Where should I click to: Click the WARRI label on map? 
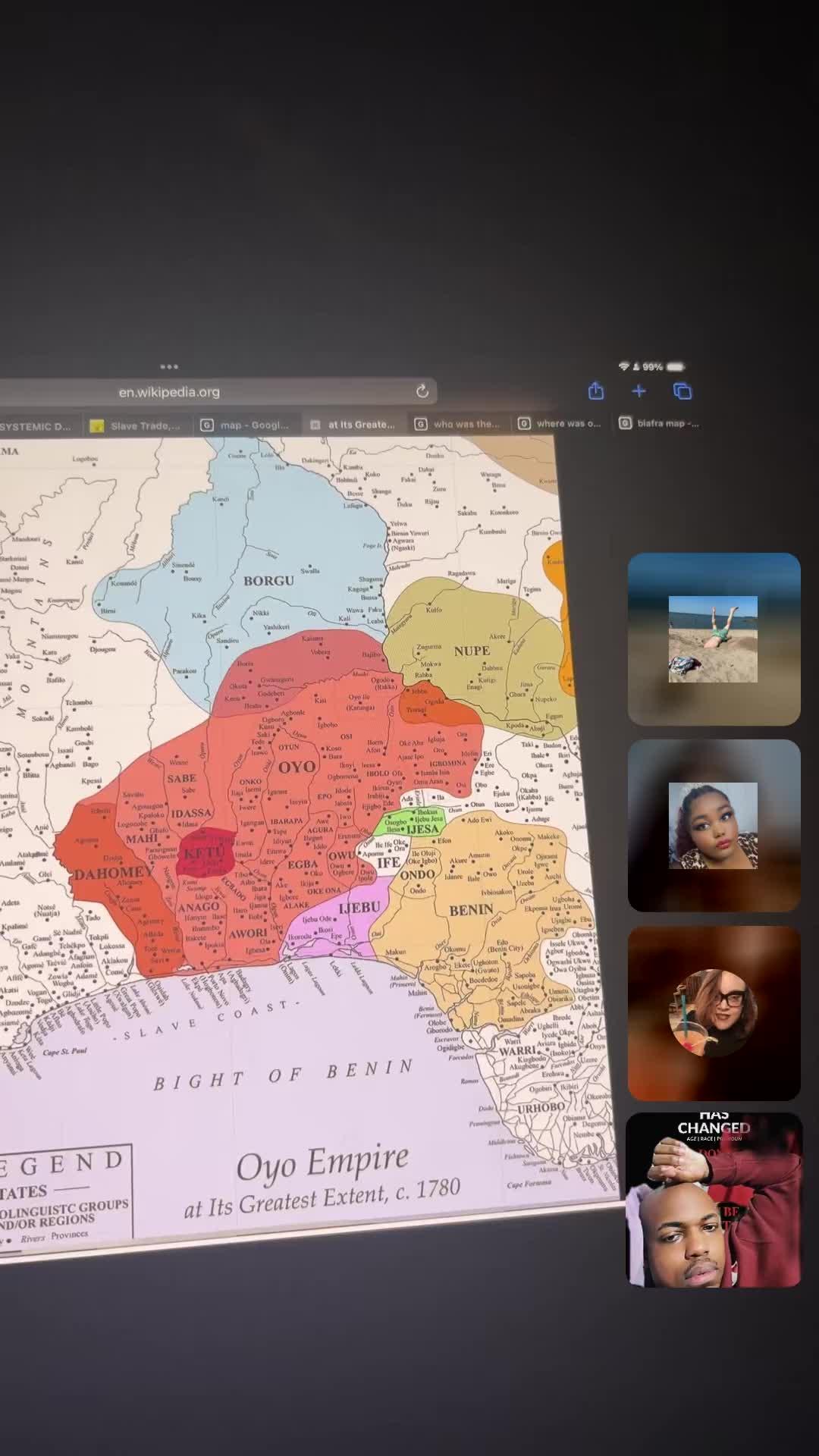point(519,1051)
